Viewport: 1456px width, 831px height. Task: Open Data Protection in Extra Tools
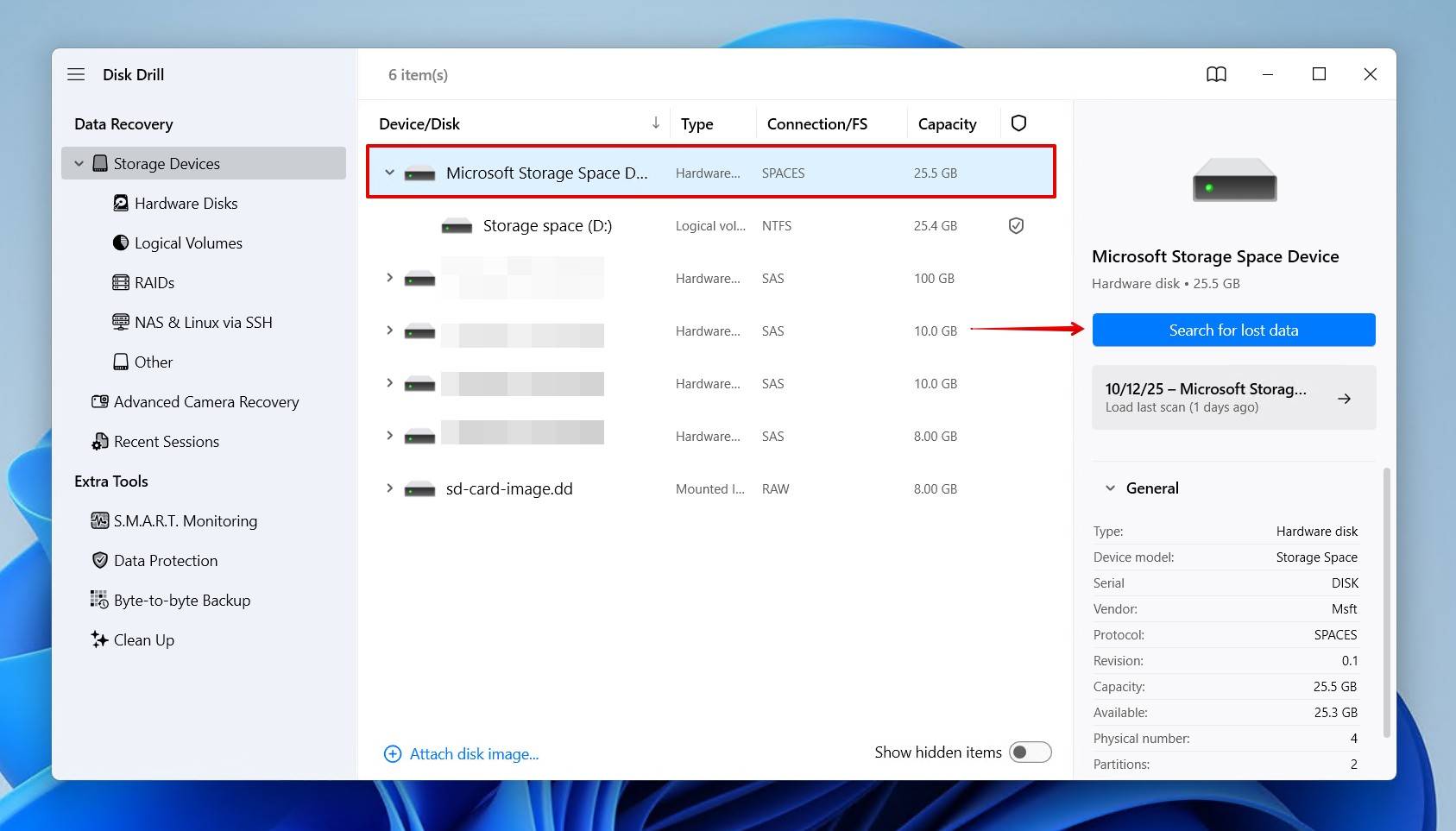pyautogui.click(x=165, y=561)
